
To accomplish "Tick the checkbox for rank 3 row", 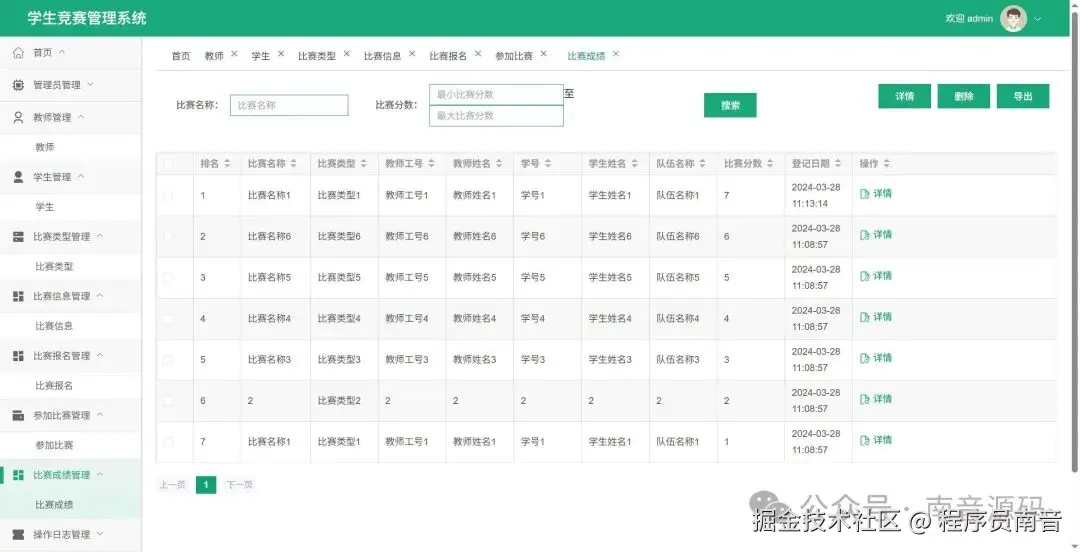I will (168, 278).
